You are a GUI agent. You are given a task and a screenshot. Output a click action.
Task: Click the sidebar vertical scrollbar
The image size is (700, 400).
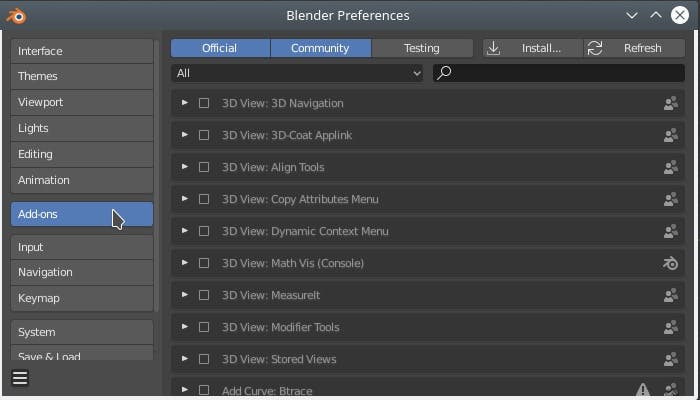[x=156, y=176]
